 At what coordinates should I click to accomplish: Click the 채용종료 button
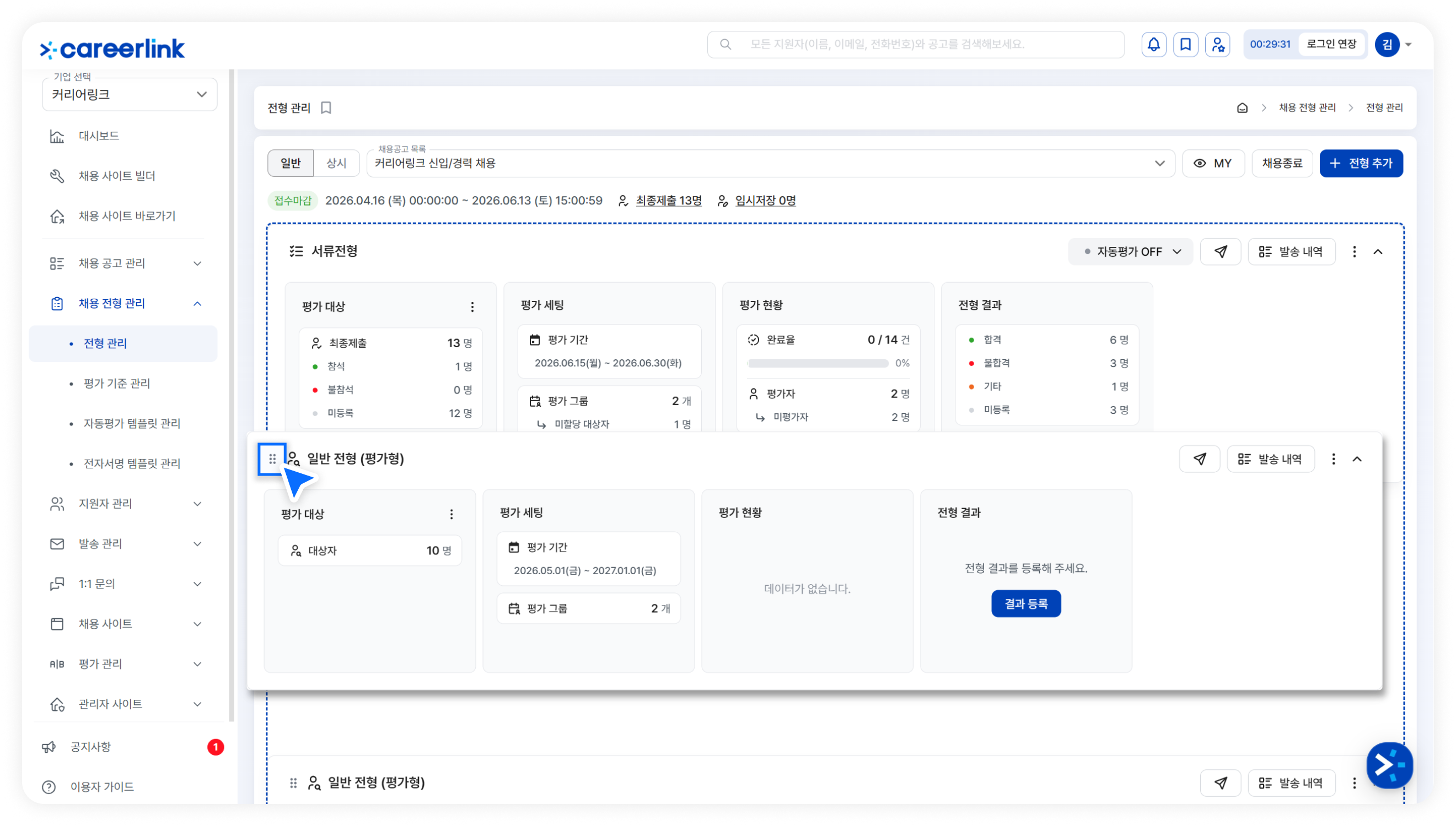(x=1282, y=164)
